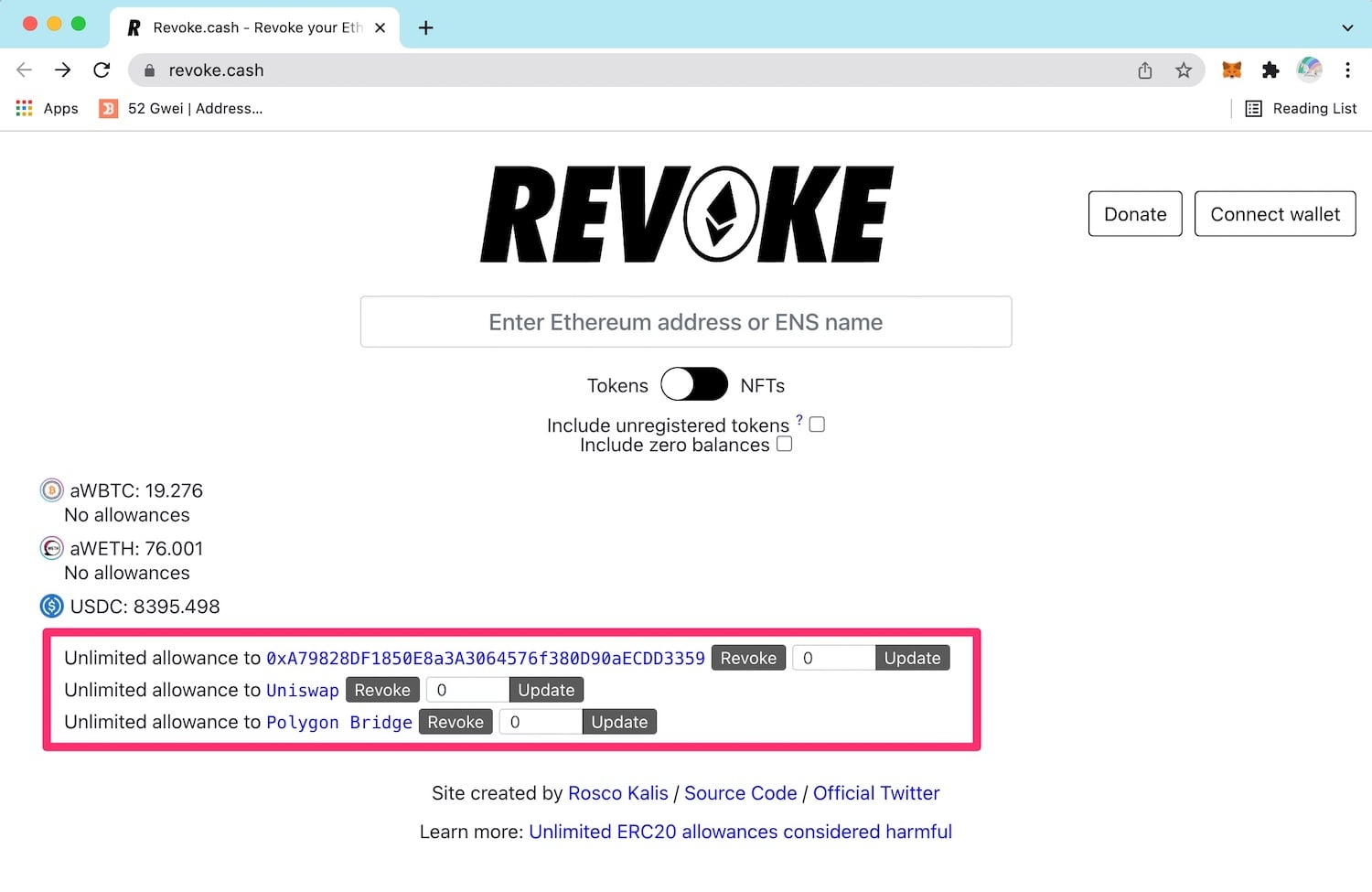Close the Revoke.cash tab

(381, 27)
